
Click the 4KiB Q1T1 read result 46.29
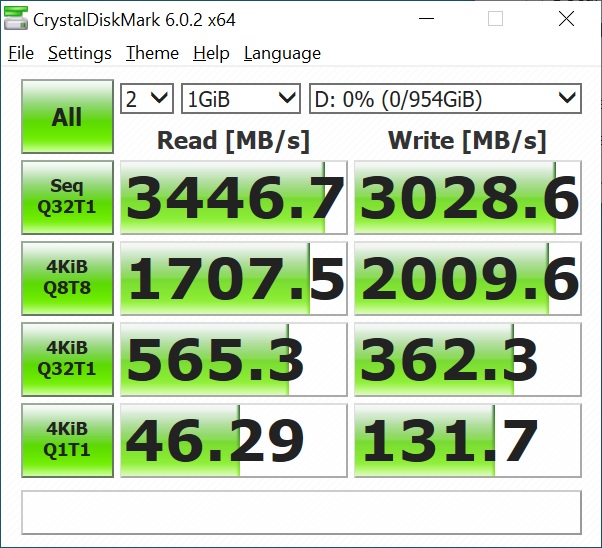point(234,440)
